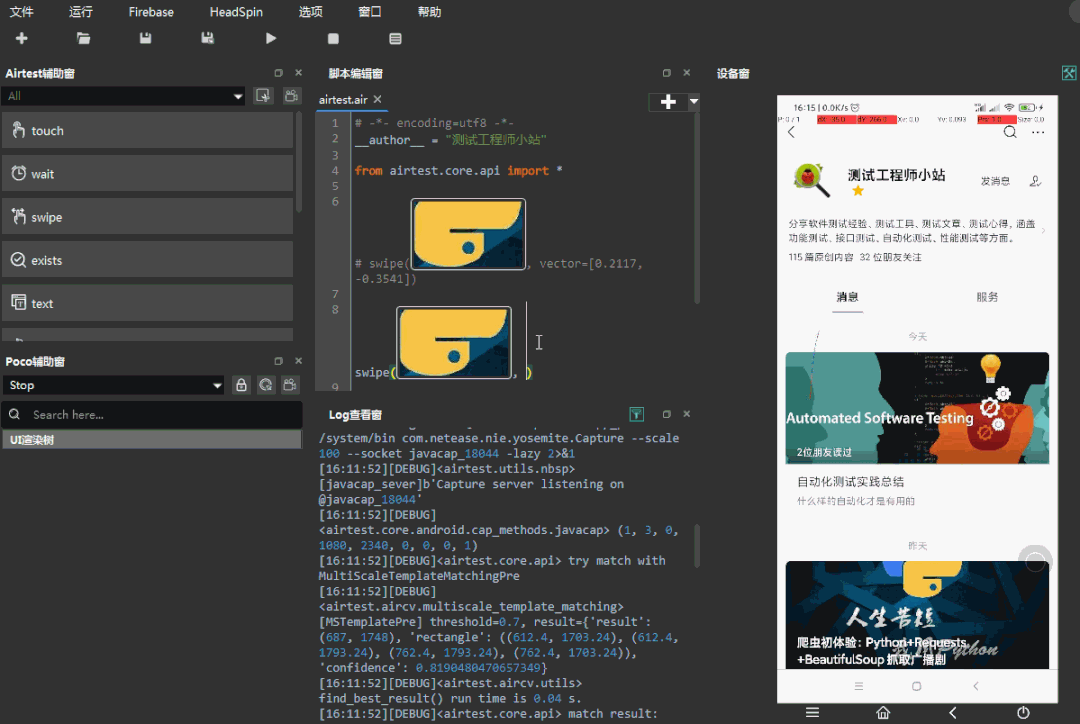Switch to the airtest.air tab
Screen dimensions: 1080x724
click(x=343, y=100)
